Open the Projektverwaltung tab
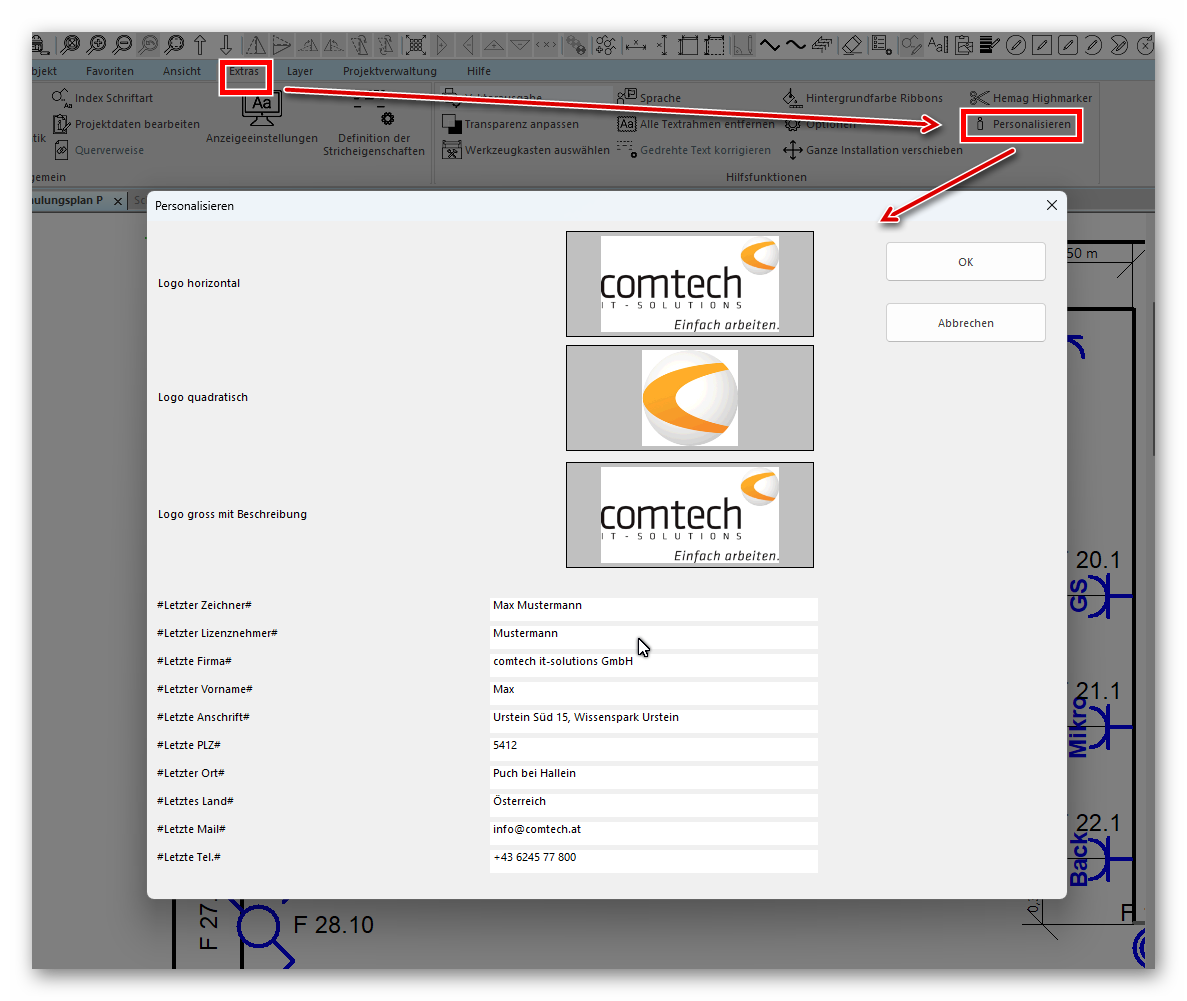This screenshot has width=1187, height=1001. coord(390,72)
